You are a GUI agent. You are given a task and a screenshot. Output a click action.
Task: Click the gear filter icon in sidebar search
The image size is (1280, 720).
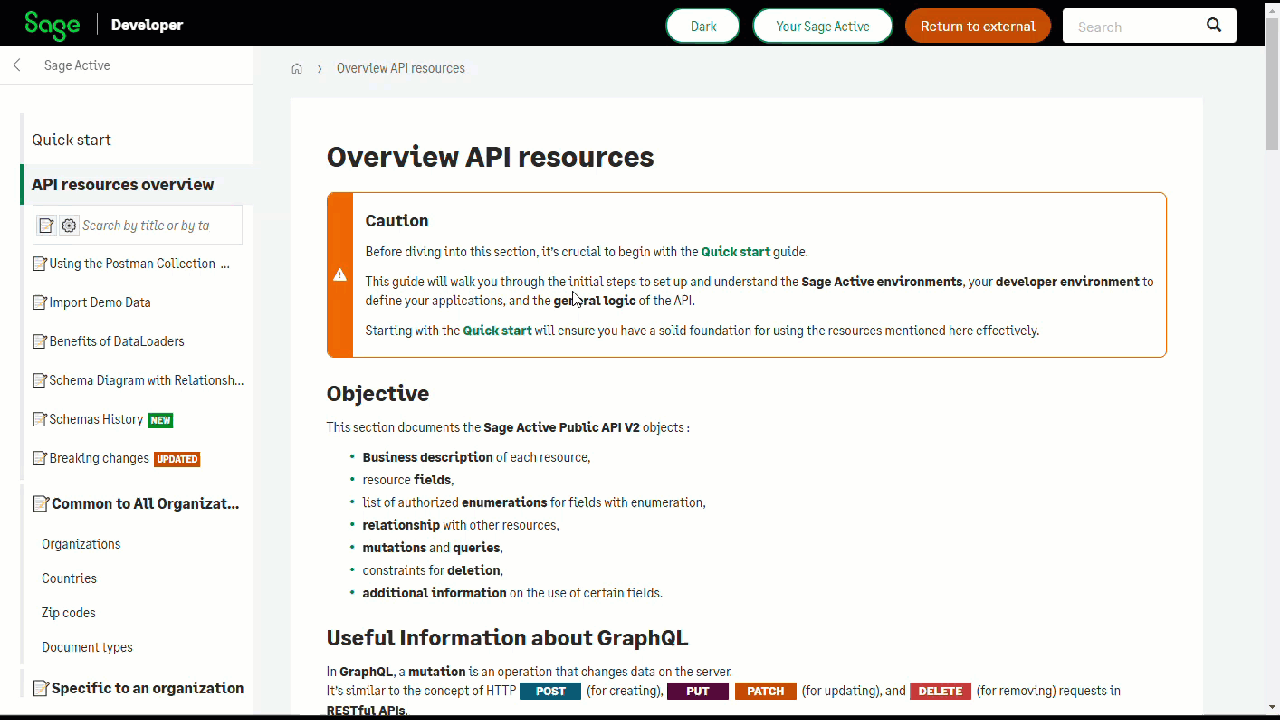[69, 225]
